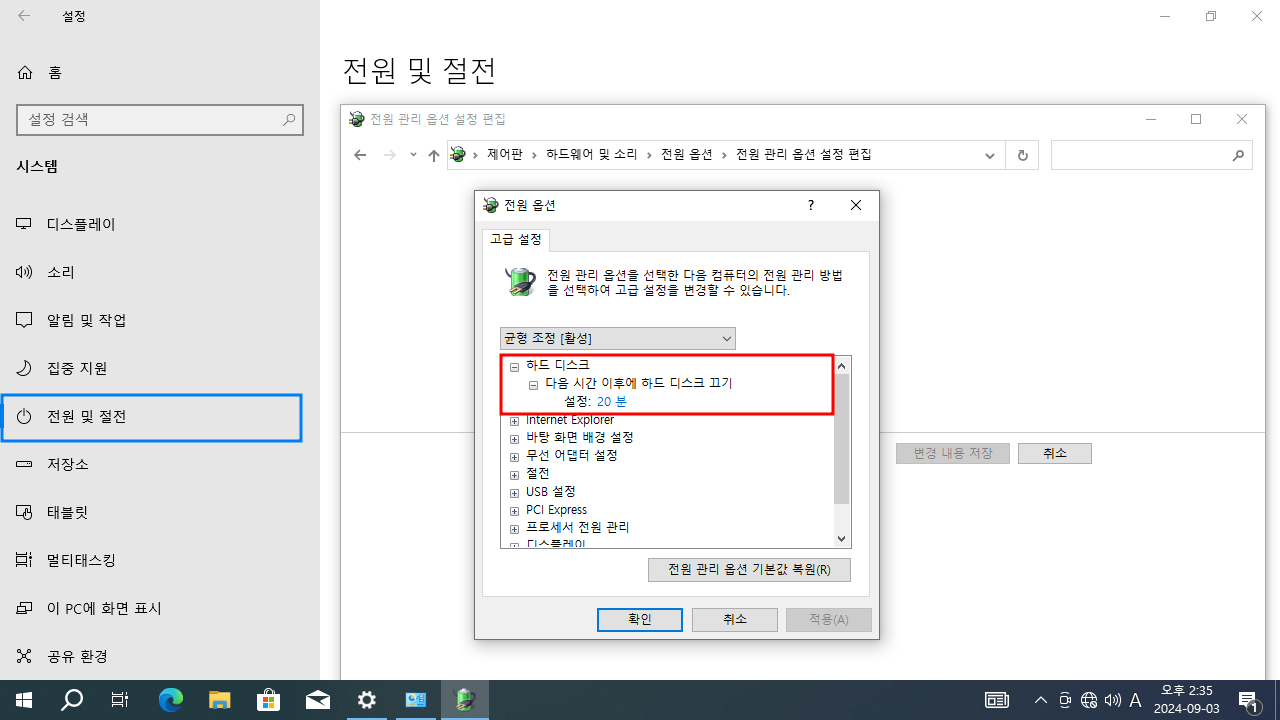This screenshot has height=720, width=1280.
Task: Open Projecting to this PC settings
Action: click(160, 608)
